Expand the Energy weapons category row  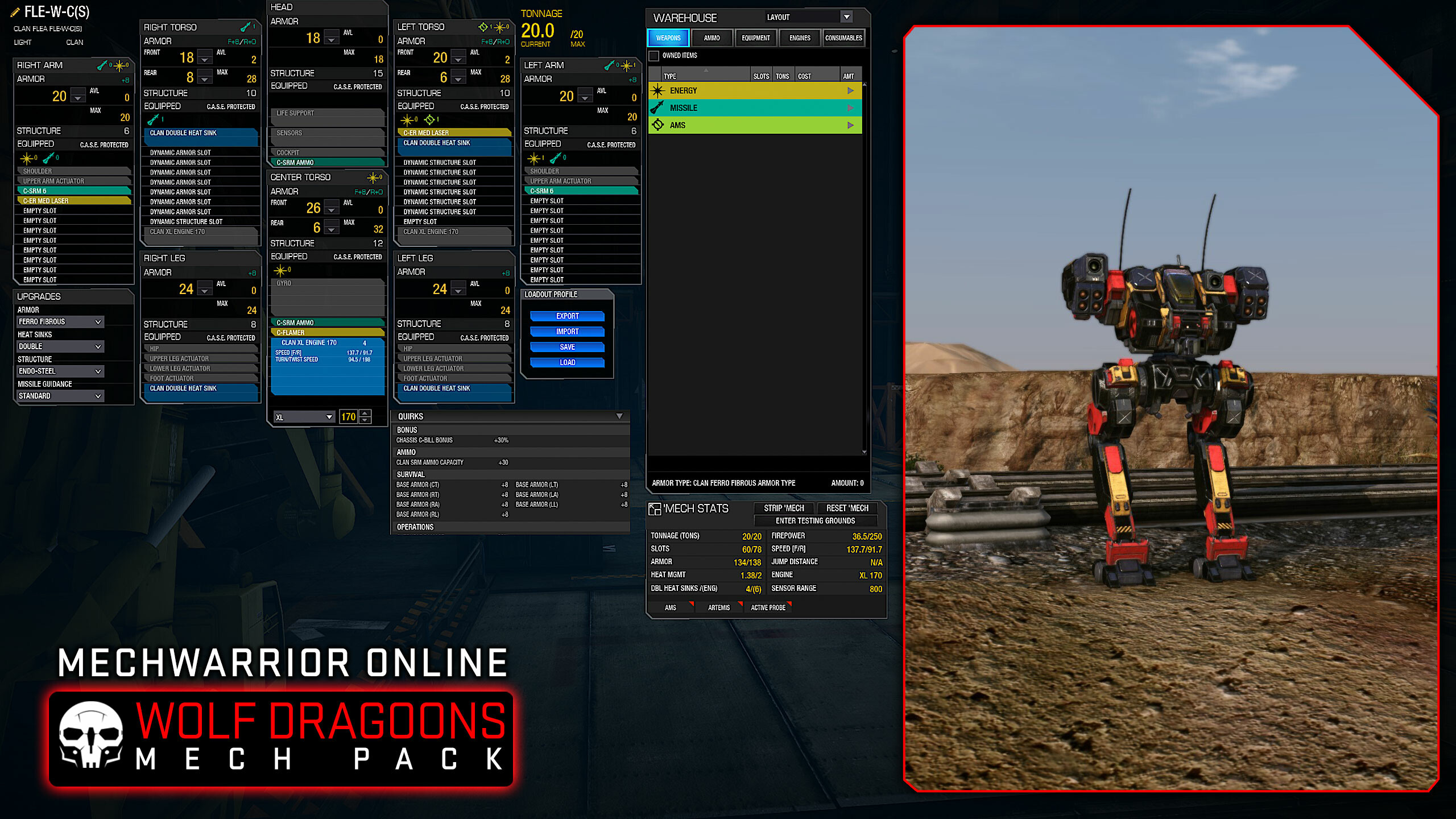(x=851, y=90)
